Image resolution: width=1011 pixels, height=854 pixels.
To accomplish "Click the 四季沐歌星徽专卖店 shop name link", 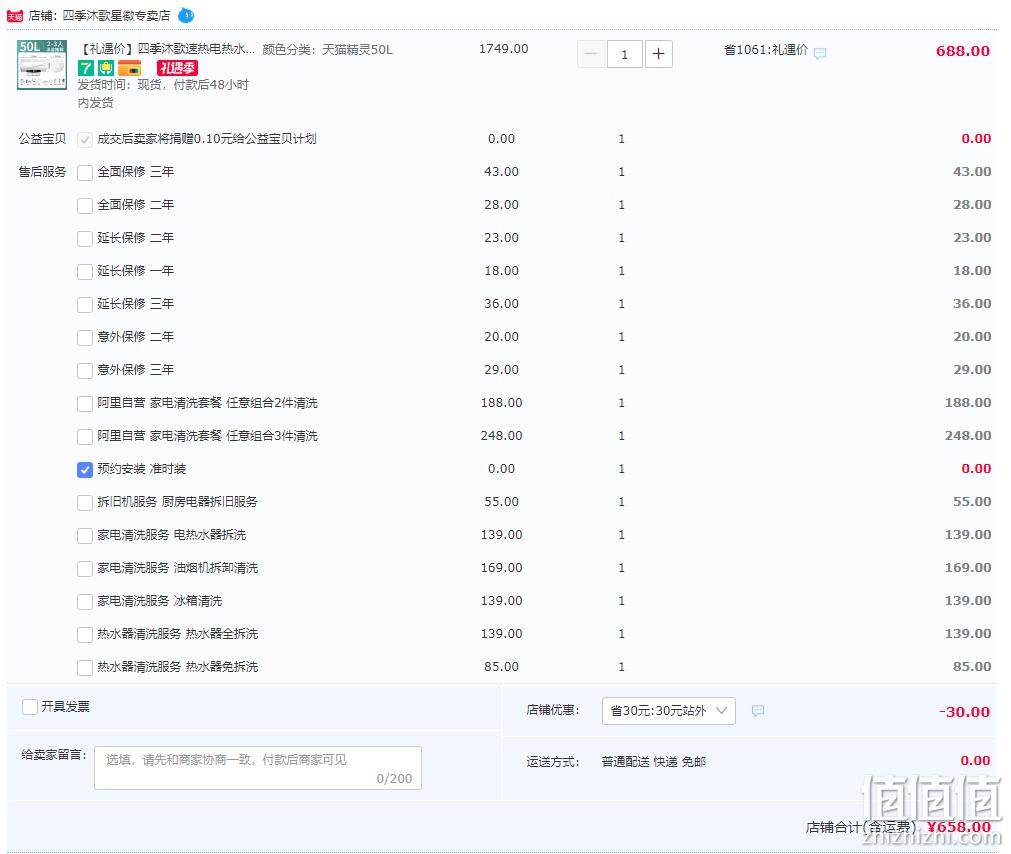I will click(117, 15).
